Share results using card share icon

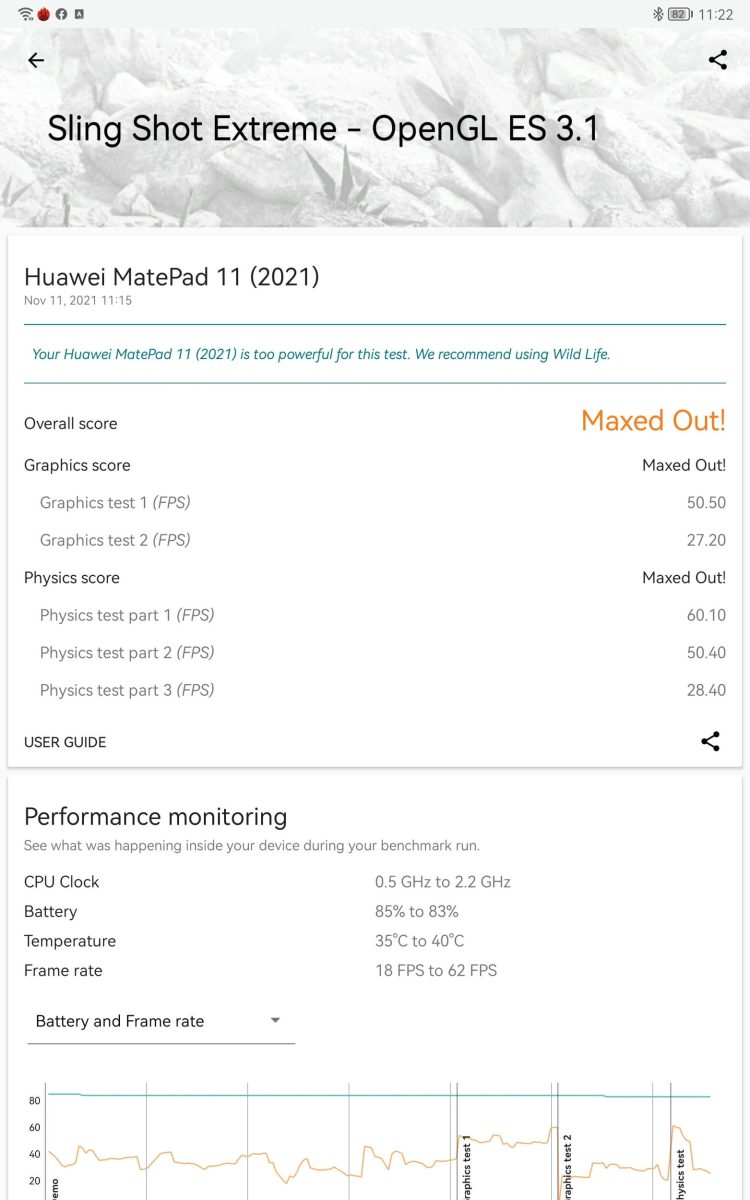pyautogui.click(x=710, y=741)
